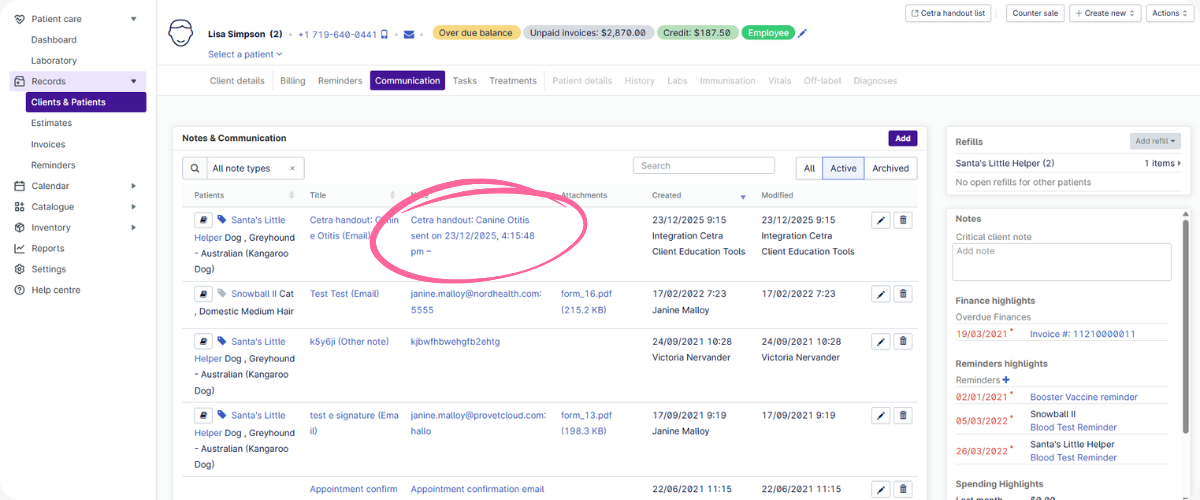Click the Add note button
Screen dimensions: 1200x500
point(903,139)
